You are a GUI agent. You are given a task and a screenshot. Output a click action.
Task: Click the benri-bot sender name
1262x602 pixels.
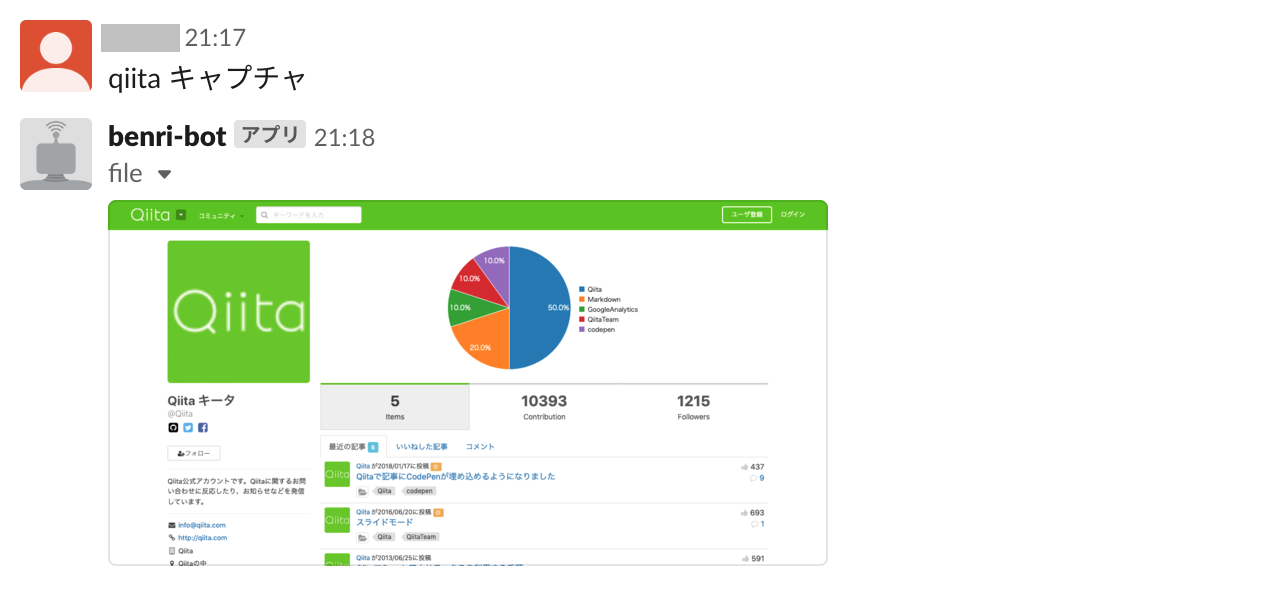click(167, 136)
